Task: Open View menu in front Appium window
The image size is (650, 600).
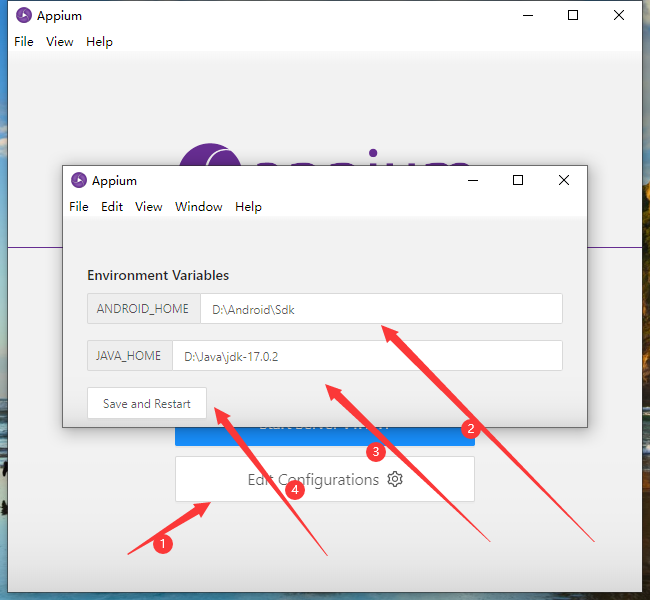Action: coord(148,206)
